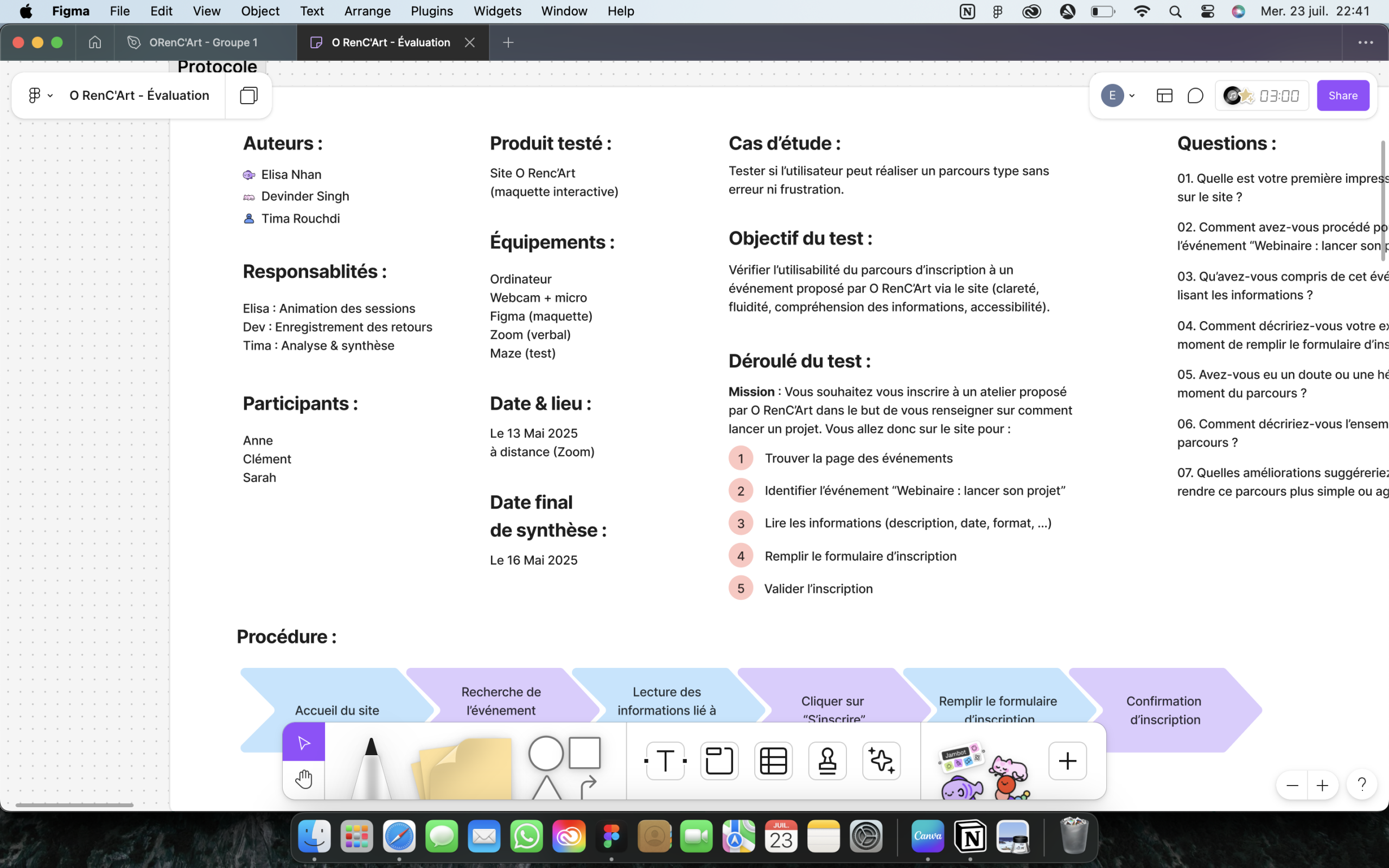Zoom out with the minus button
The height and width of the screenshot is (868, 1389).
point(1292,786)
